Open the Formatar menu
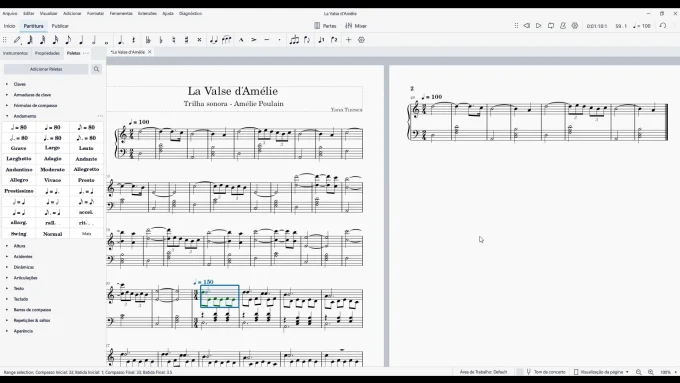The height and width of the screenshot is (383, 680). pyautogui.click(x=95, y=13)
